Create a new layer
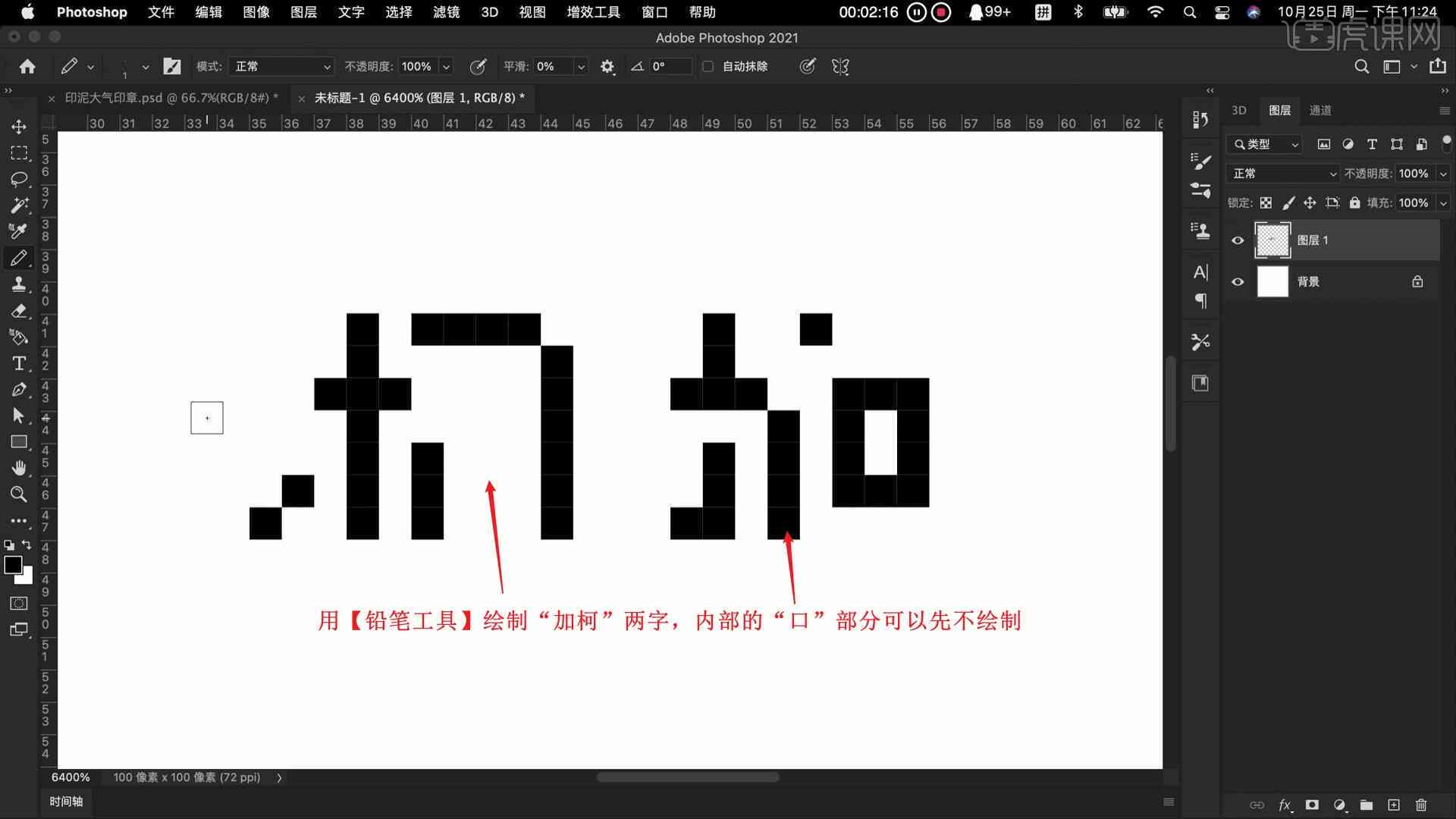The height and width of the screenshot is (819, 1456). coord(1394,805)
